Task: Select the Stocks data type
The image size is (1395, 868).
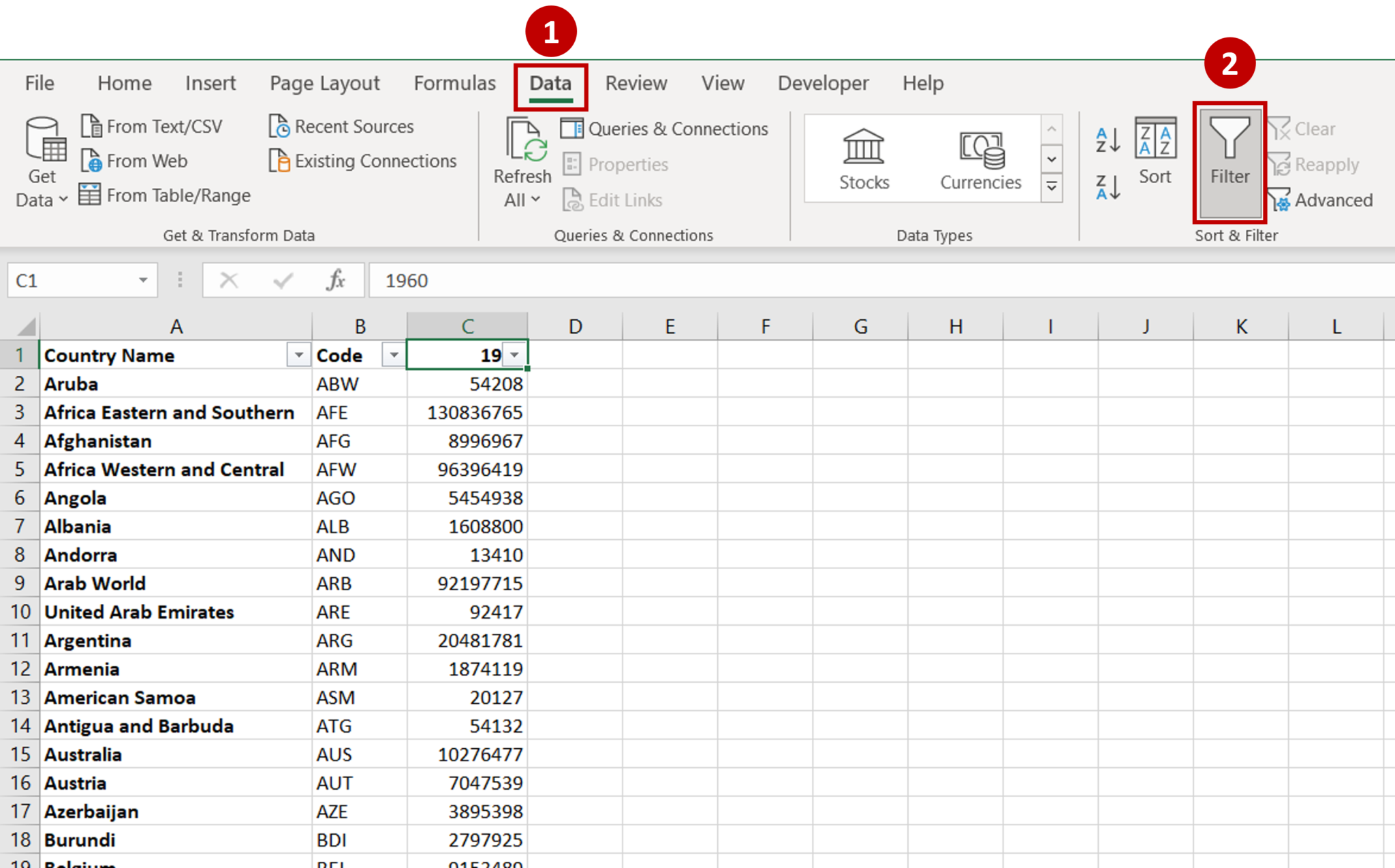Action: tap(864, 160)
